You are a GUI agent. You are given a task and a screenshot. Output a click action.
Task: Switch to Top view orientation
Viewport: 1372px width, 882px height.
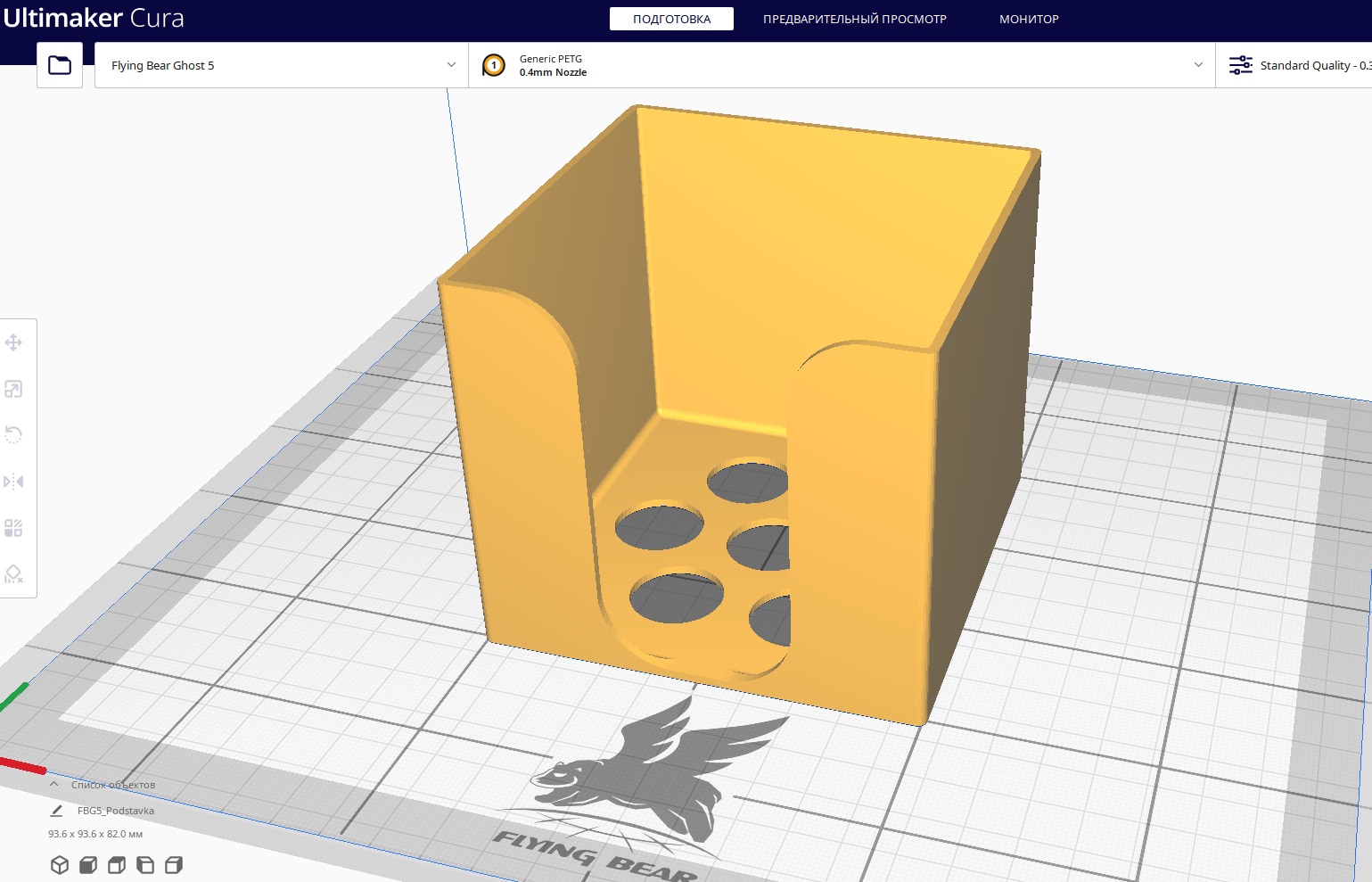(117, 865)
